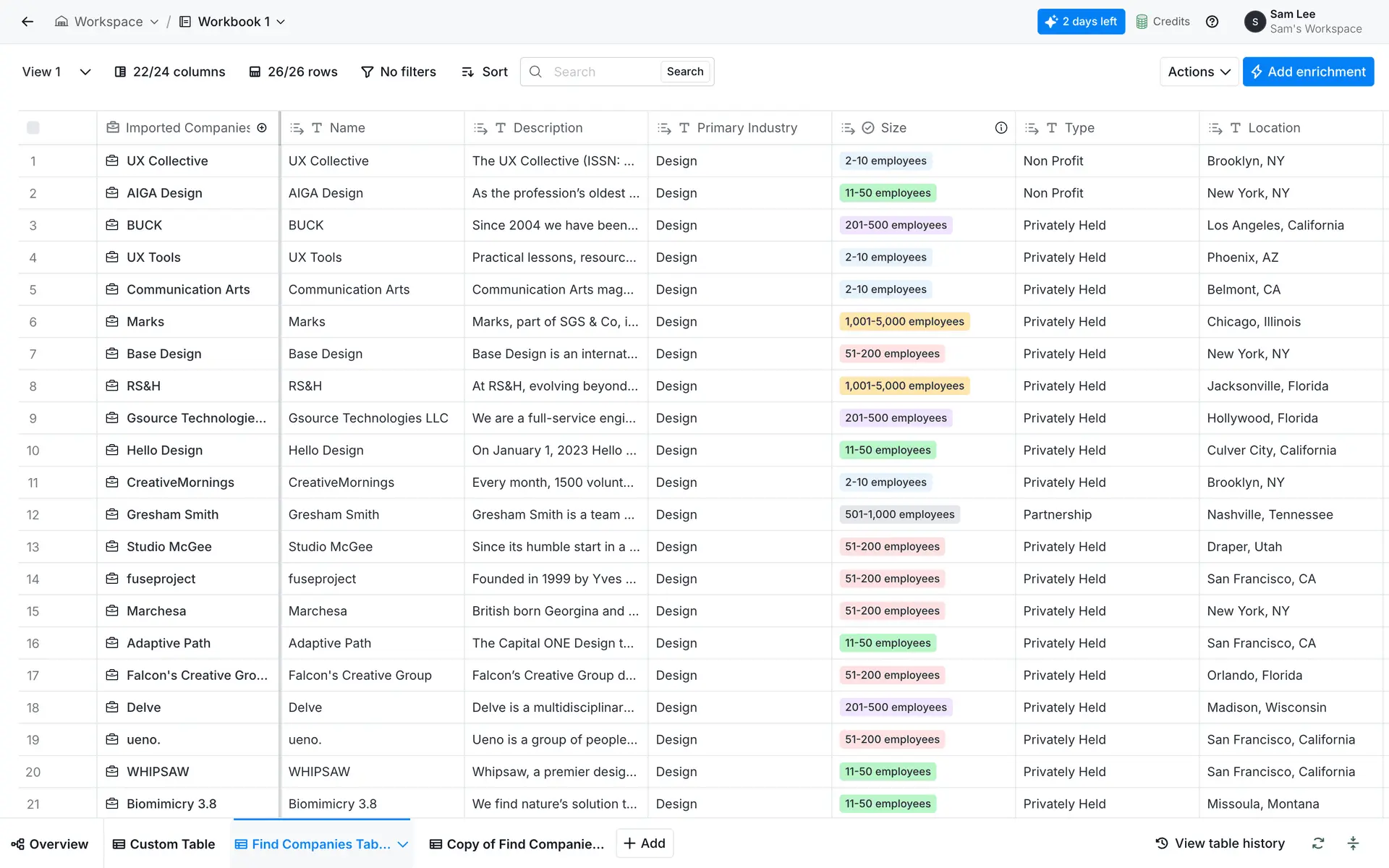Click the Name column header sort icon
This screenshot has width=1389, height=868.
tap(297, 128)
